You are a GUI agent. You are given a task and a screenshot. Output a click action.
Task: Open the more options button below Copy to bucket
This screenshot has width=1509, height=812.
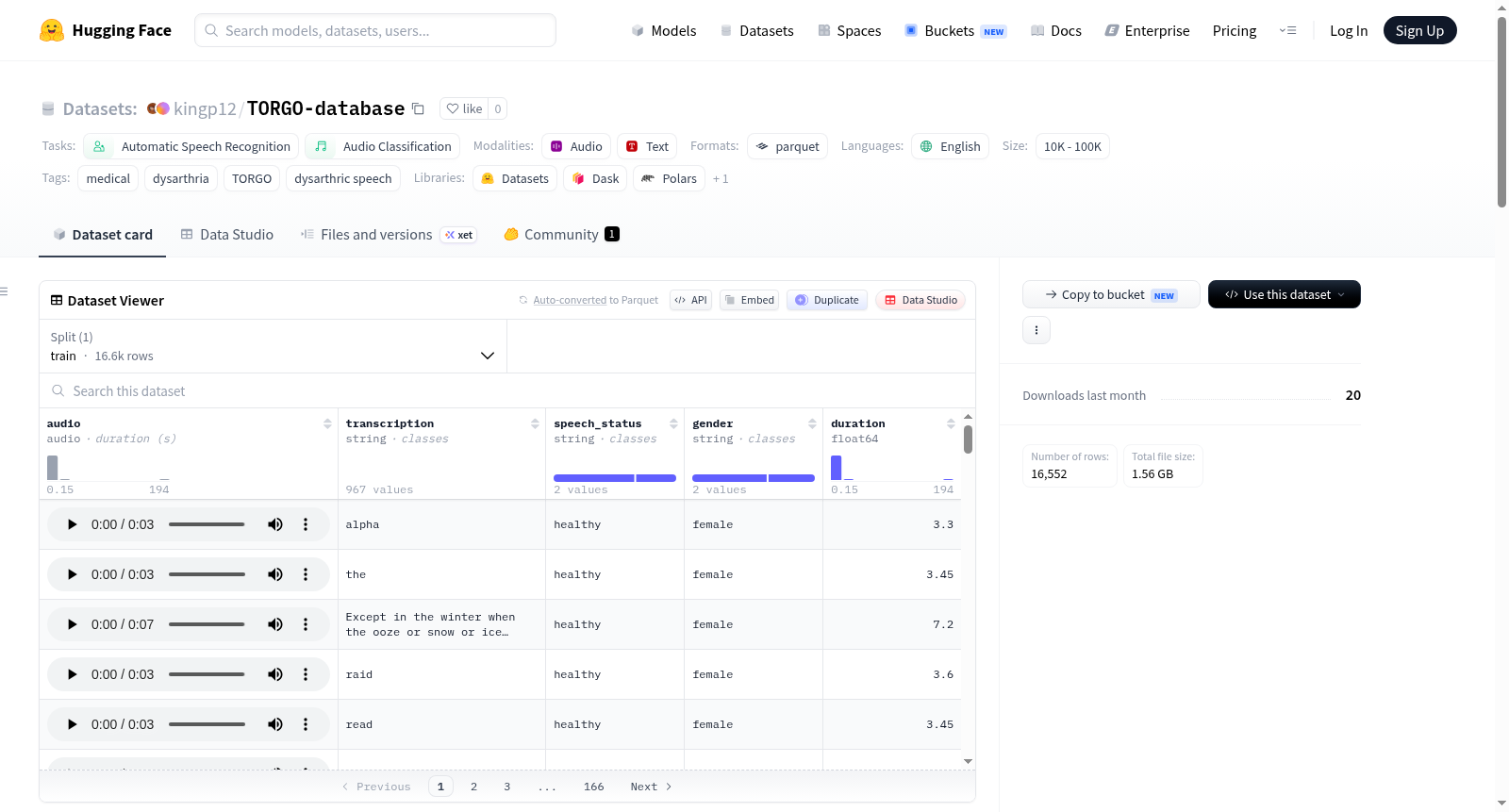[x=1036, y=330]
